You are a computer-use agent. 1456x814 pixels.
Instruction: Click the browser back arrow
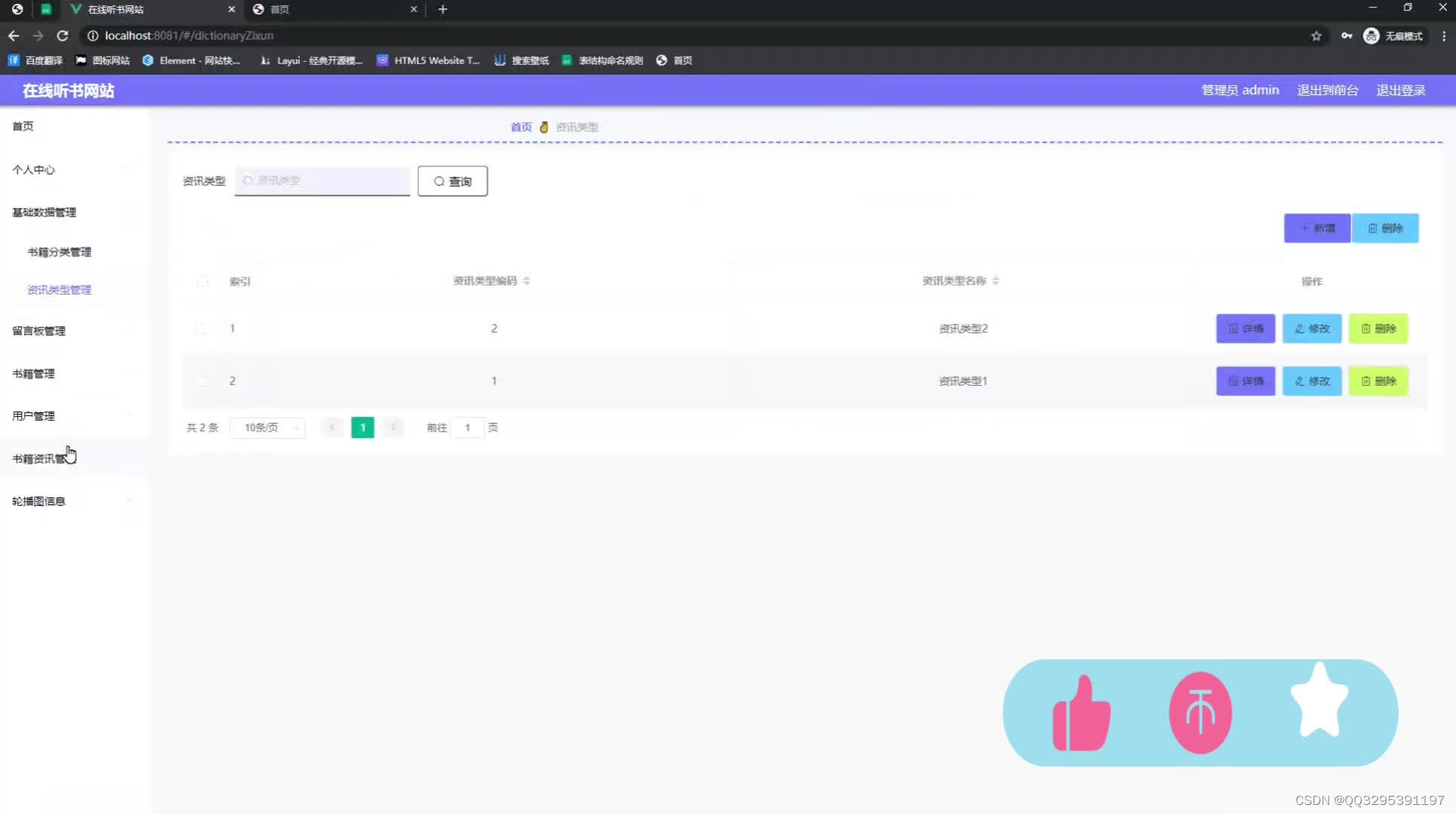(x=14, y=35)
